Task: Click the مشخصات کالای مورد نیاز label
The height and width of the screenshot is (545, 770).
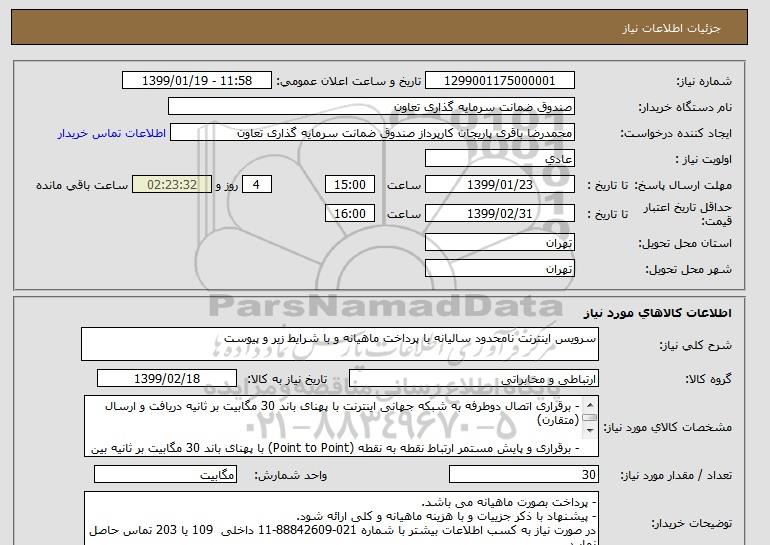Action: pos(668,427)
